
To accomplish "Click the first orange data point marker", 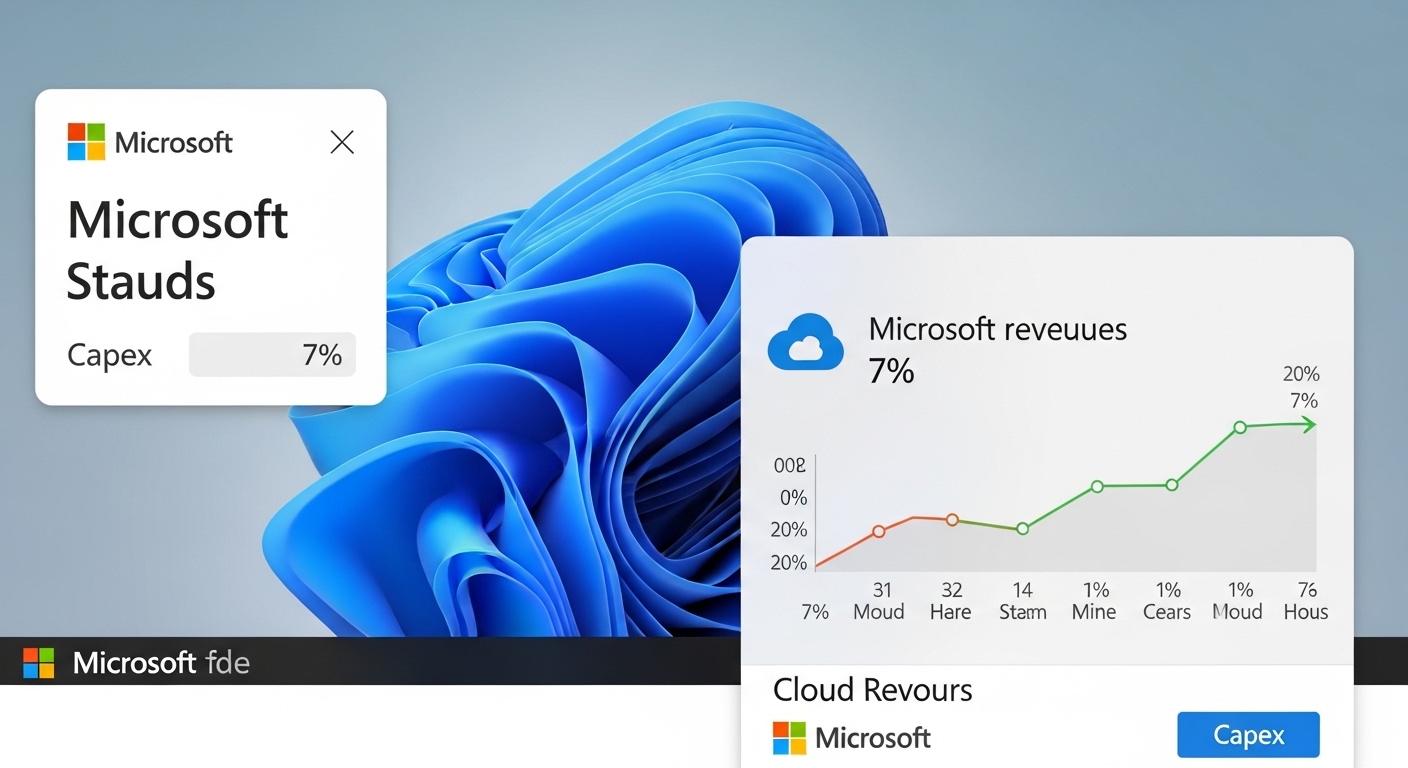I will [879, 531].
